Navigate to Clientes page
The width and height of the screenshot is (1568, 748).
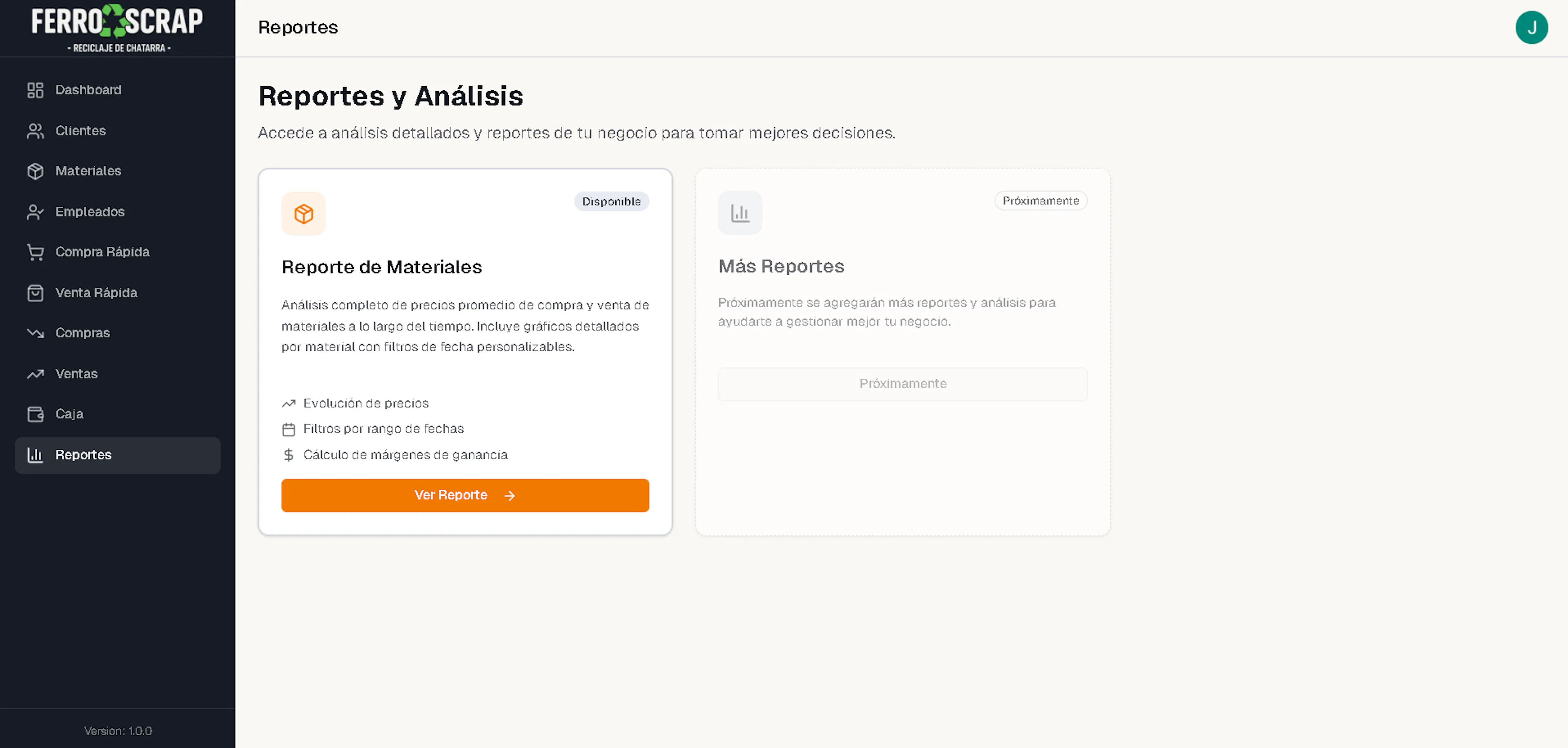tap(80, 131)
